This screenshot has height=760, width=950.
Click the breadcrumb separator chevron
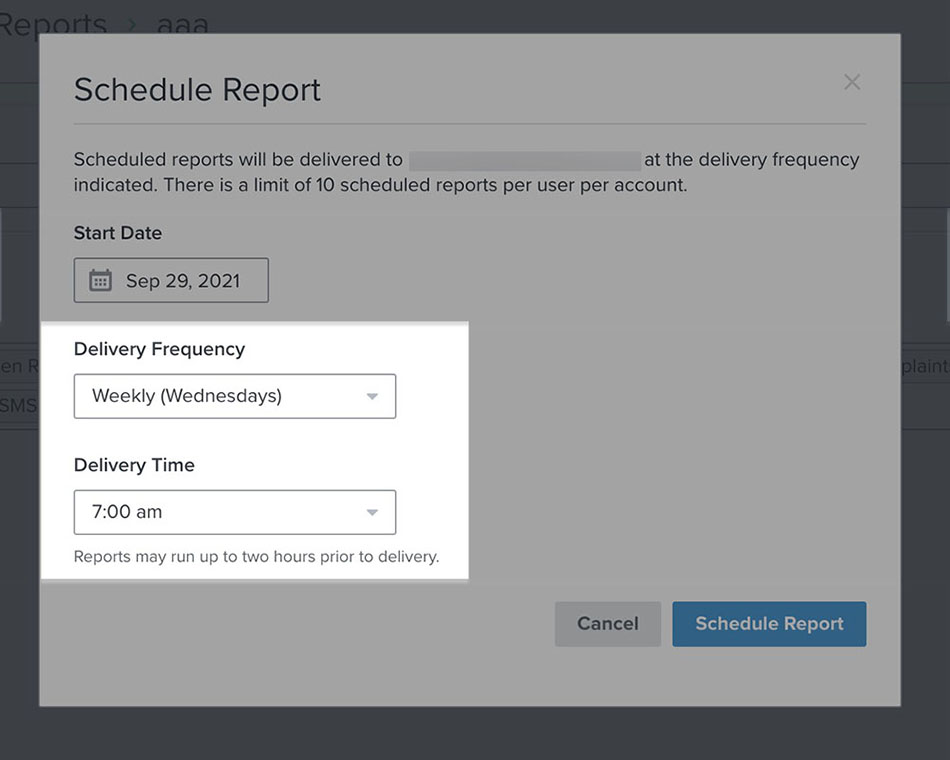click(132, 24)
